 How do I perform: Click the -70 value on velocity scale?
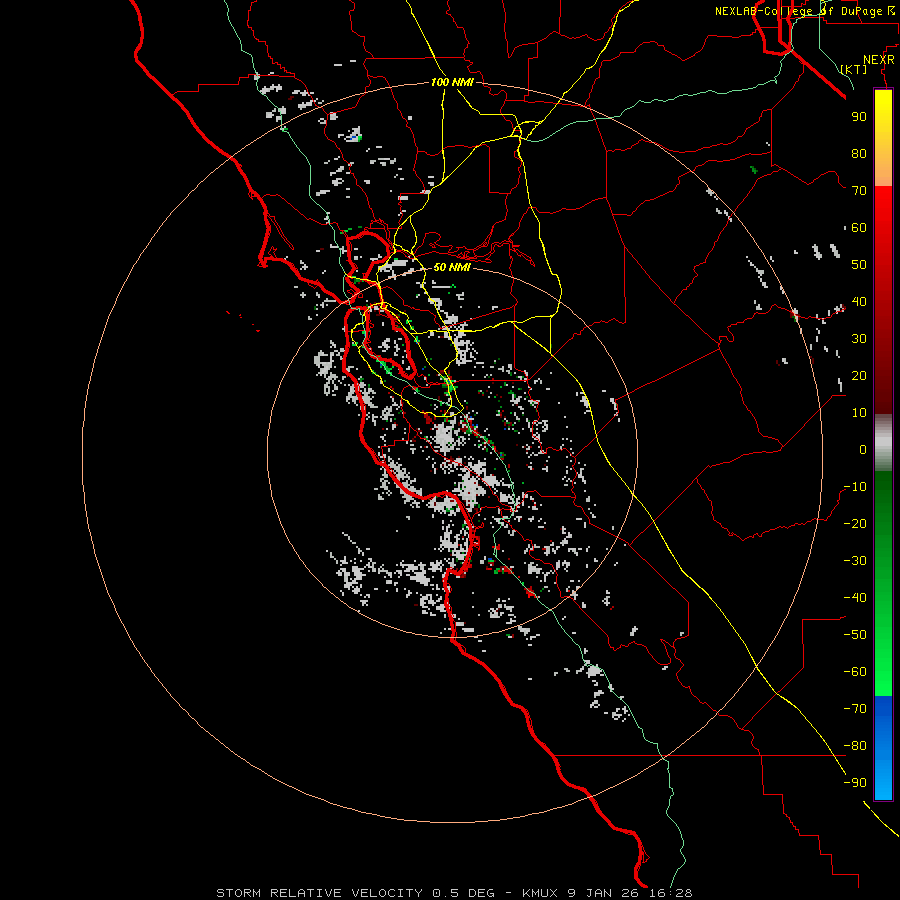[x=855, y=708]
